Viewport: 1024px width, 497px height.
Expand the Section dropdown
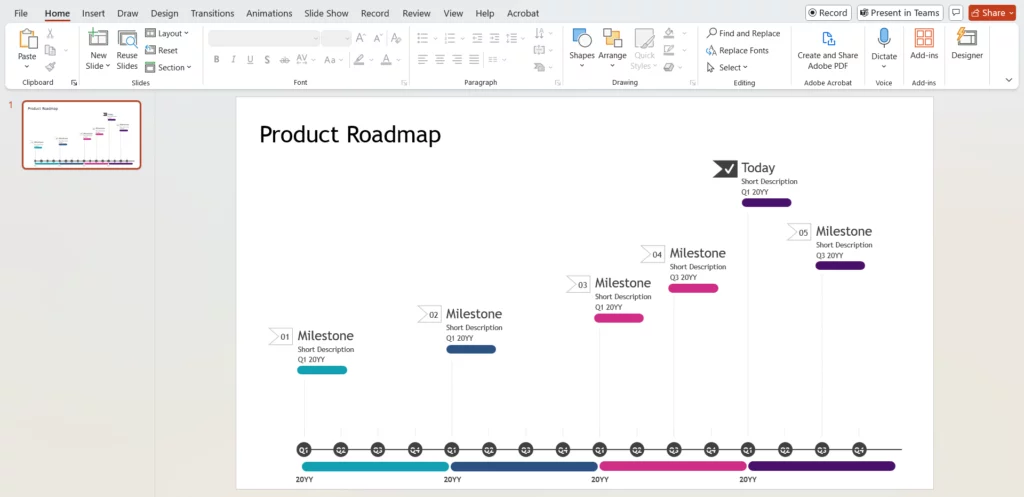coord(169,67)
